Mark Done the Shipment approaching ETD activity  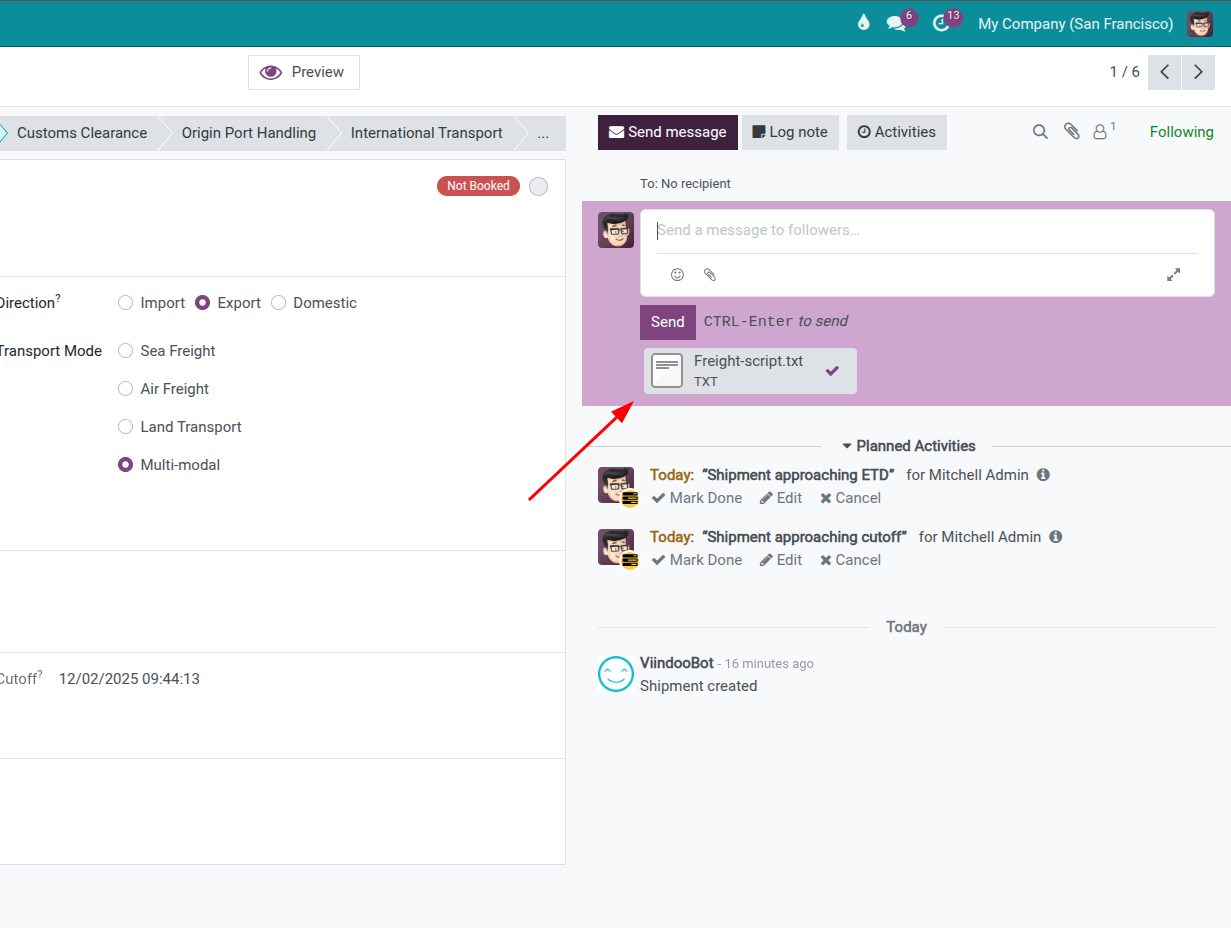697,498
